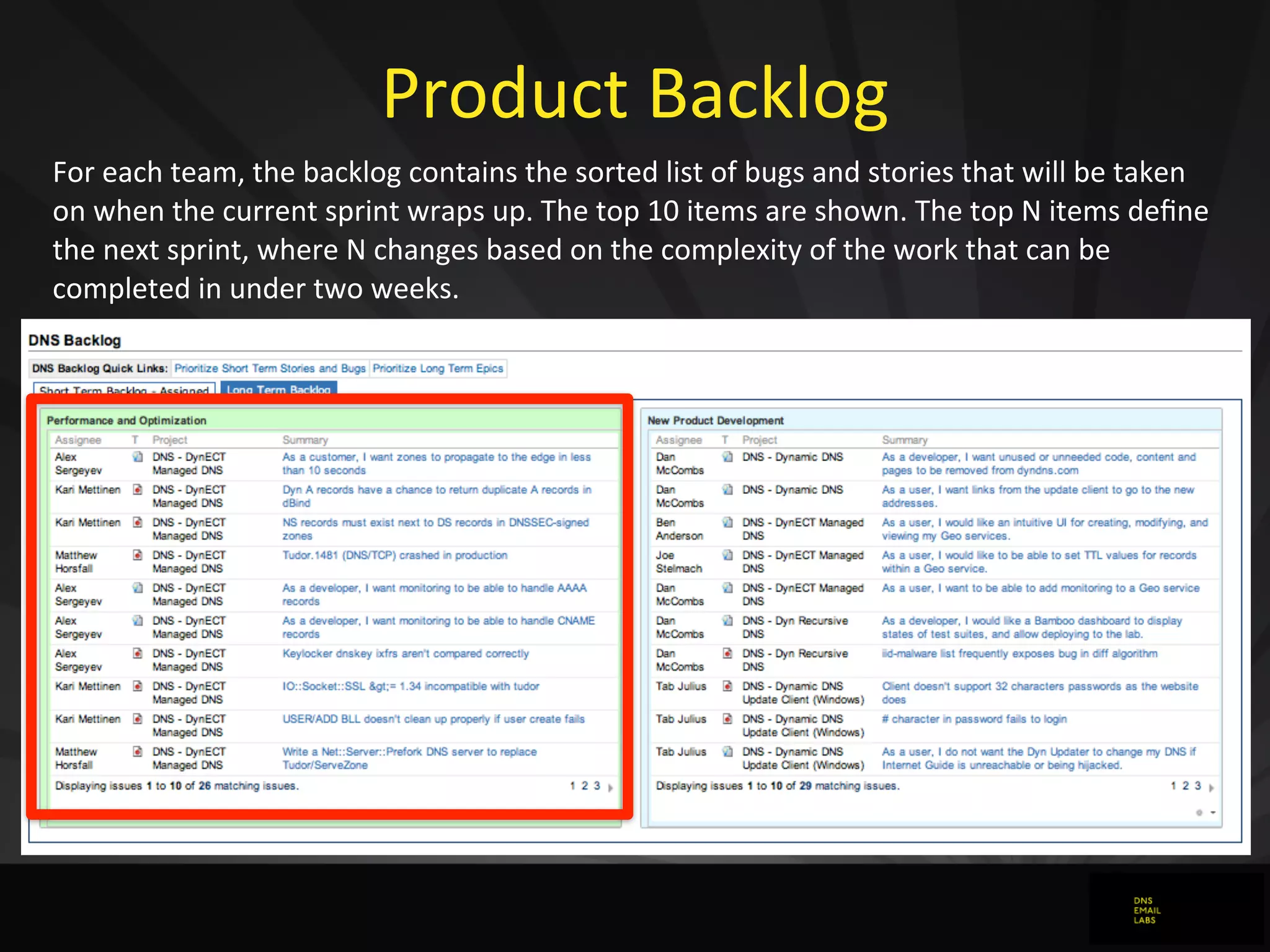Open Keylocker dnskey ixfrs issue

coord(406,654)
